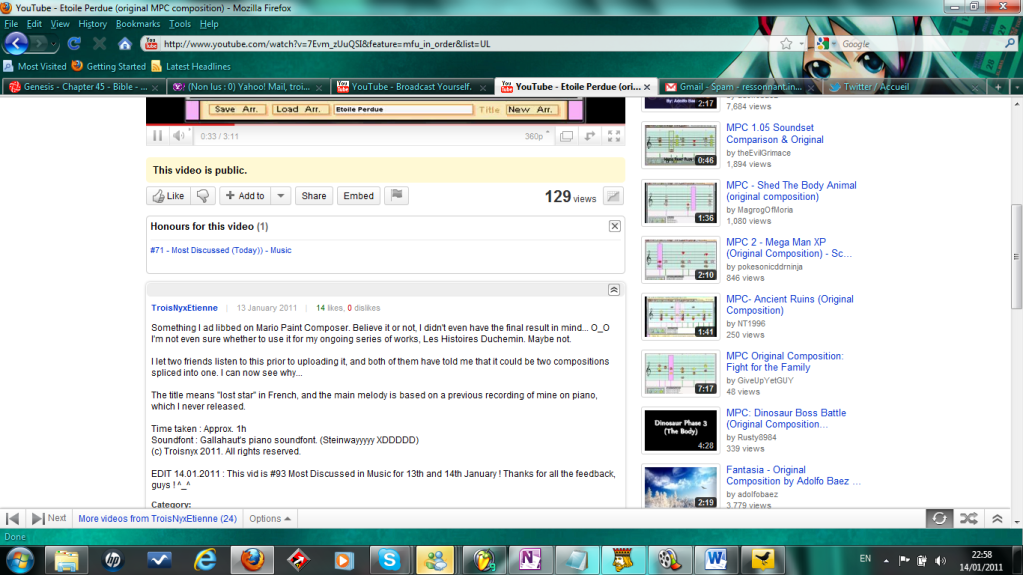The image size is (1023, 575).
Task: Like this video
Action: point(168,196)
